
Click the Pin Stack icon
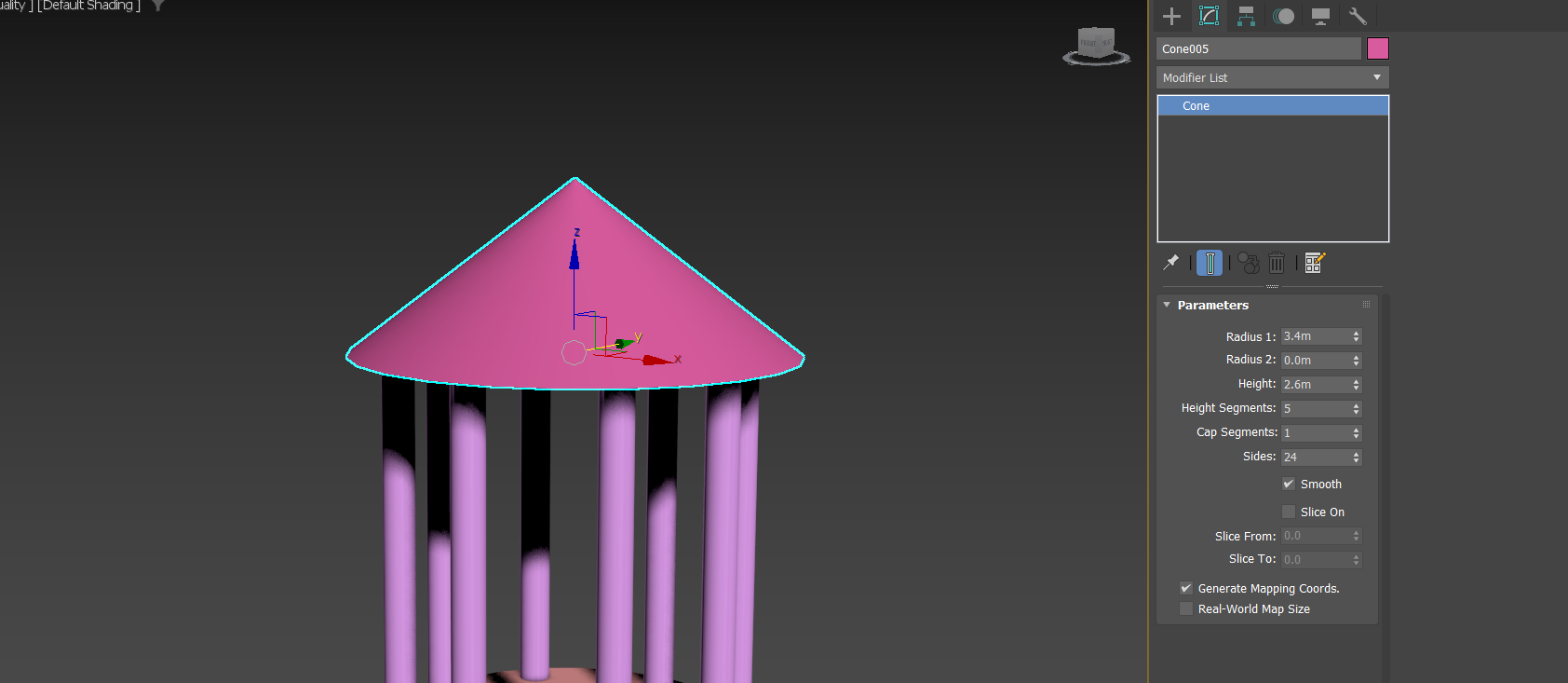point(1171,263)
